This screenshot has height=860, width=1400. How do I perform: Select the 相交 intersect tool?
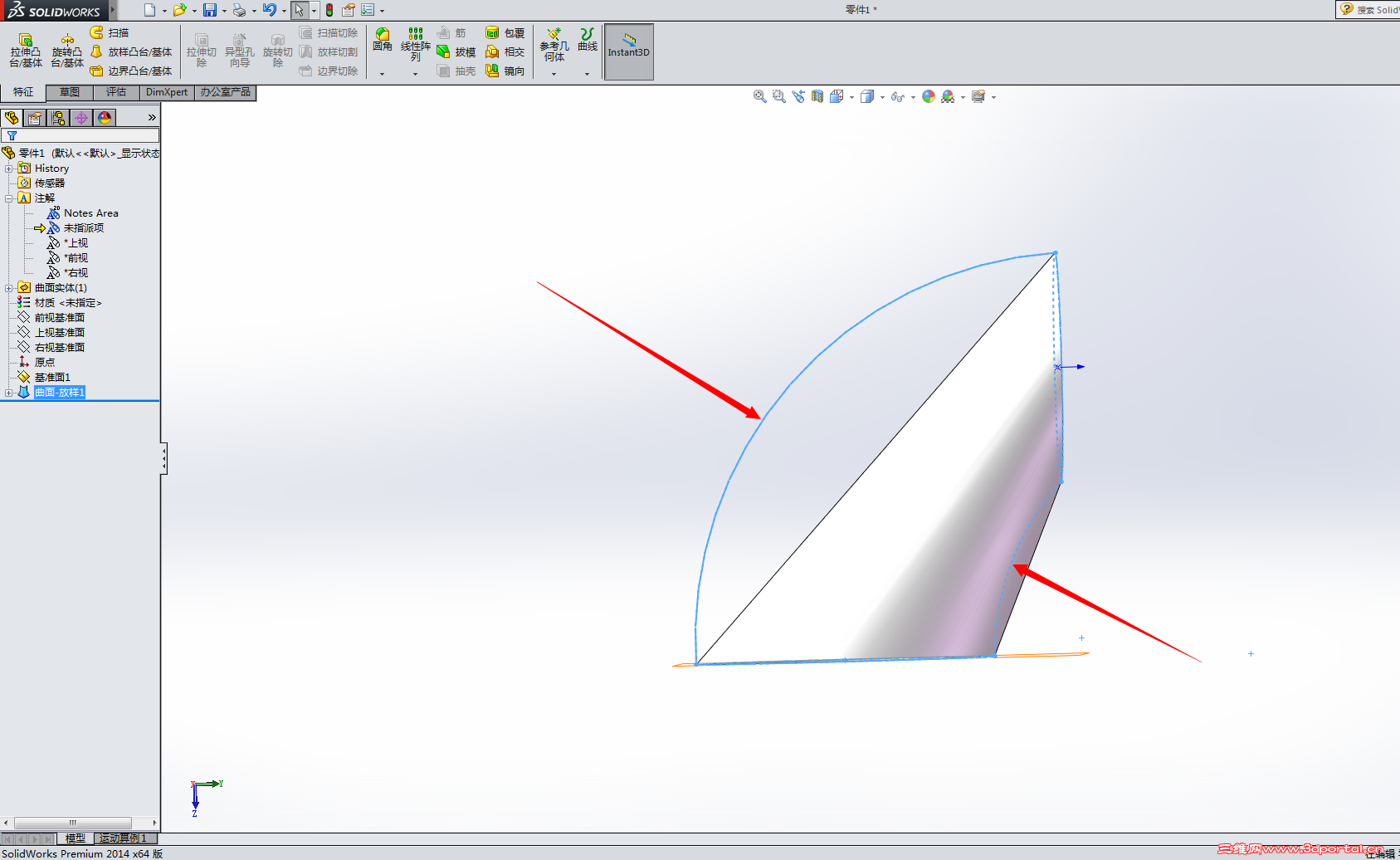pos(505,51)
